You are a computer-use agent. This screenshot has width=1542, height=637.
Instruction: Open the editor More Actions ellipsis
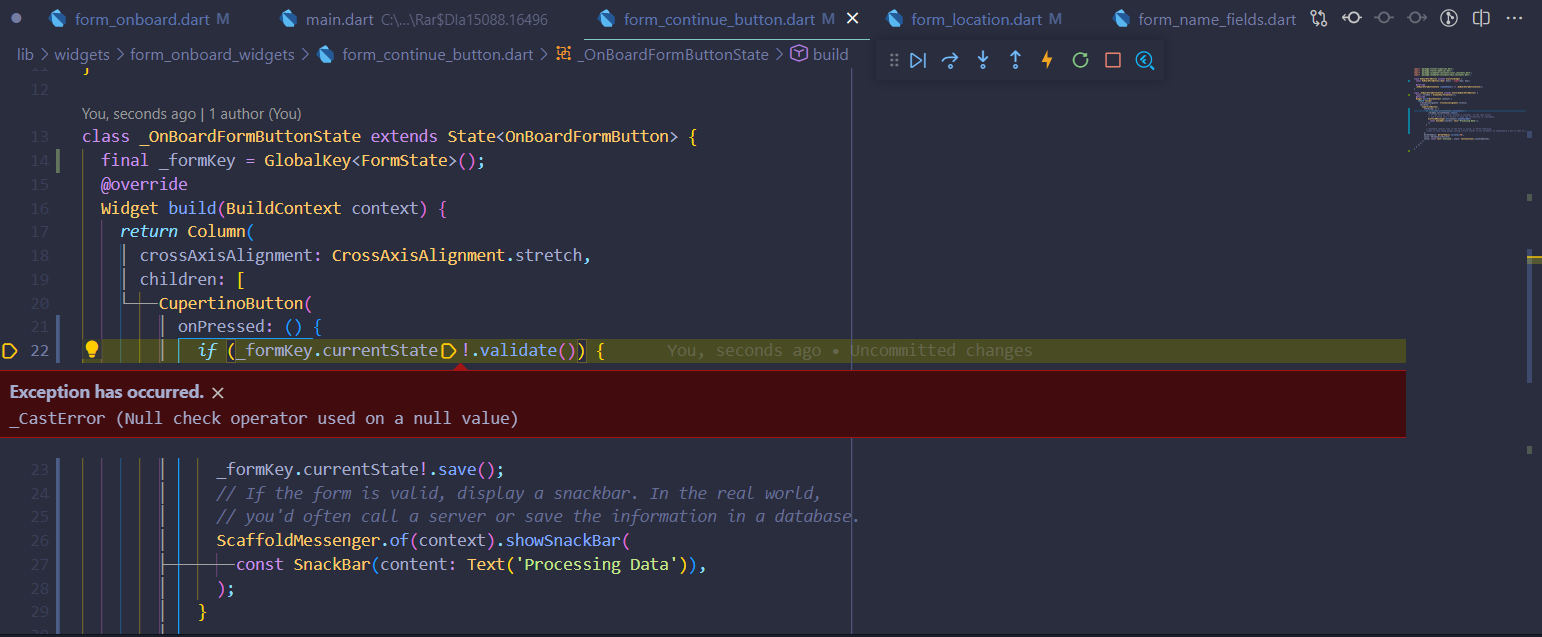(x=1514, y=18)
